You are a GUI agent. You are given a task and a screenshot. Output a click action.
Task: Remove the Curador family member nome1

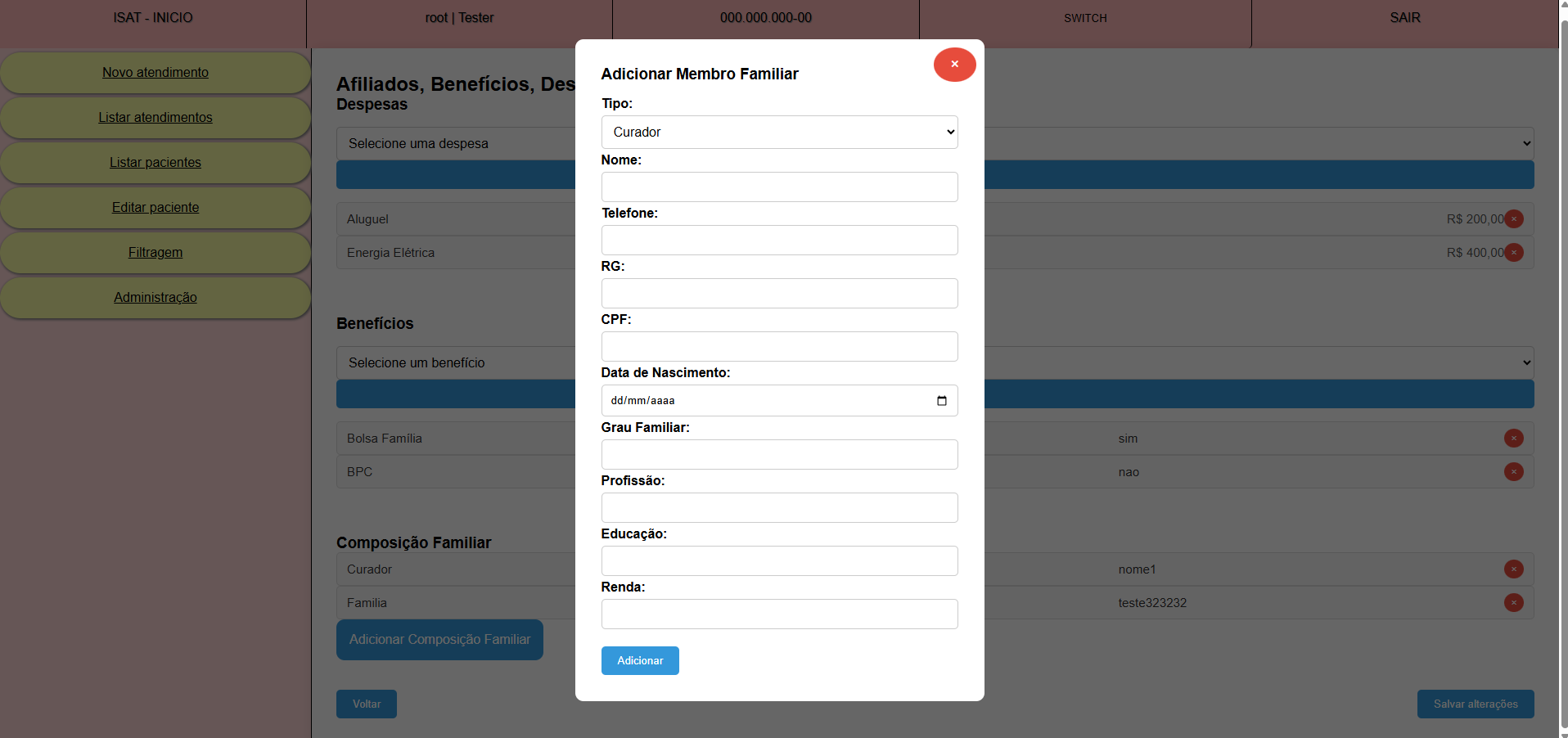(1513, 569)
